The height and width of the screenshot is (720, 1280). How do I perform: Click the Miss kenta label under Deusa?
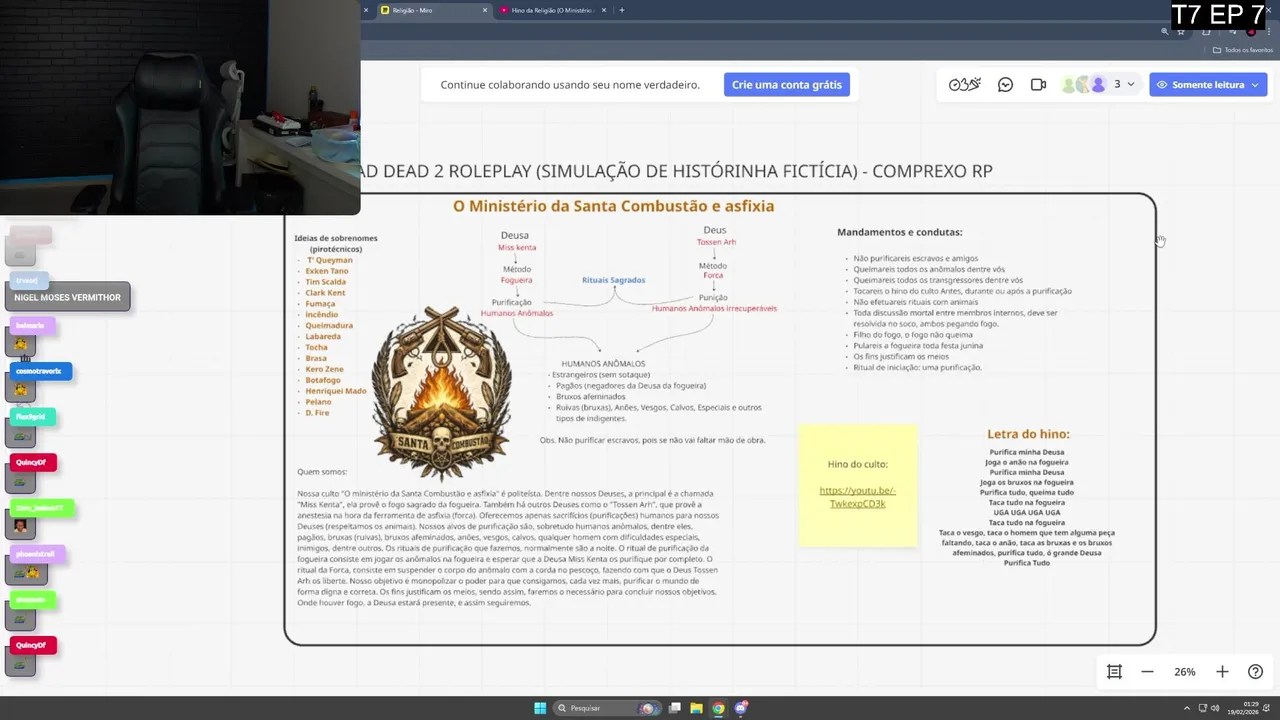[x=517, y=247]
